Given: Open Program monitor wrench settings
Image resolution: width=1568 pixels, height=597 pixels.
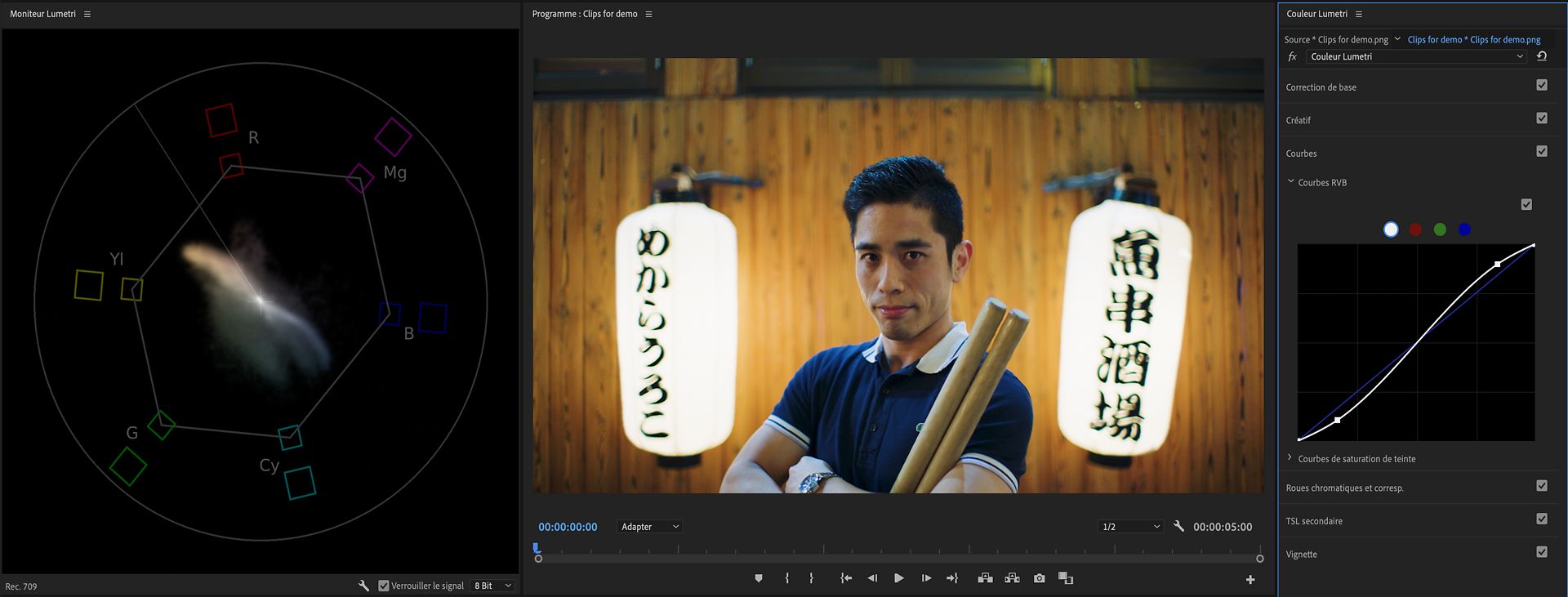Looking at the screenshot, I should pos(1178,527).
